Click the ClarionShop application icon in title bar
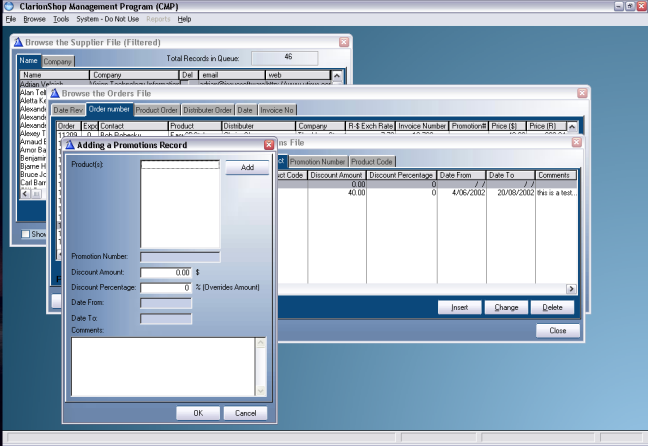This screenshot has width=648, height=446. click(x=9, y=6)
